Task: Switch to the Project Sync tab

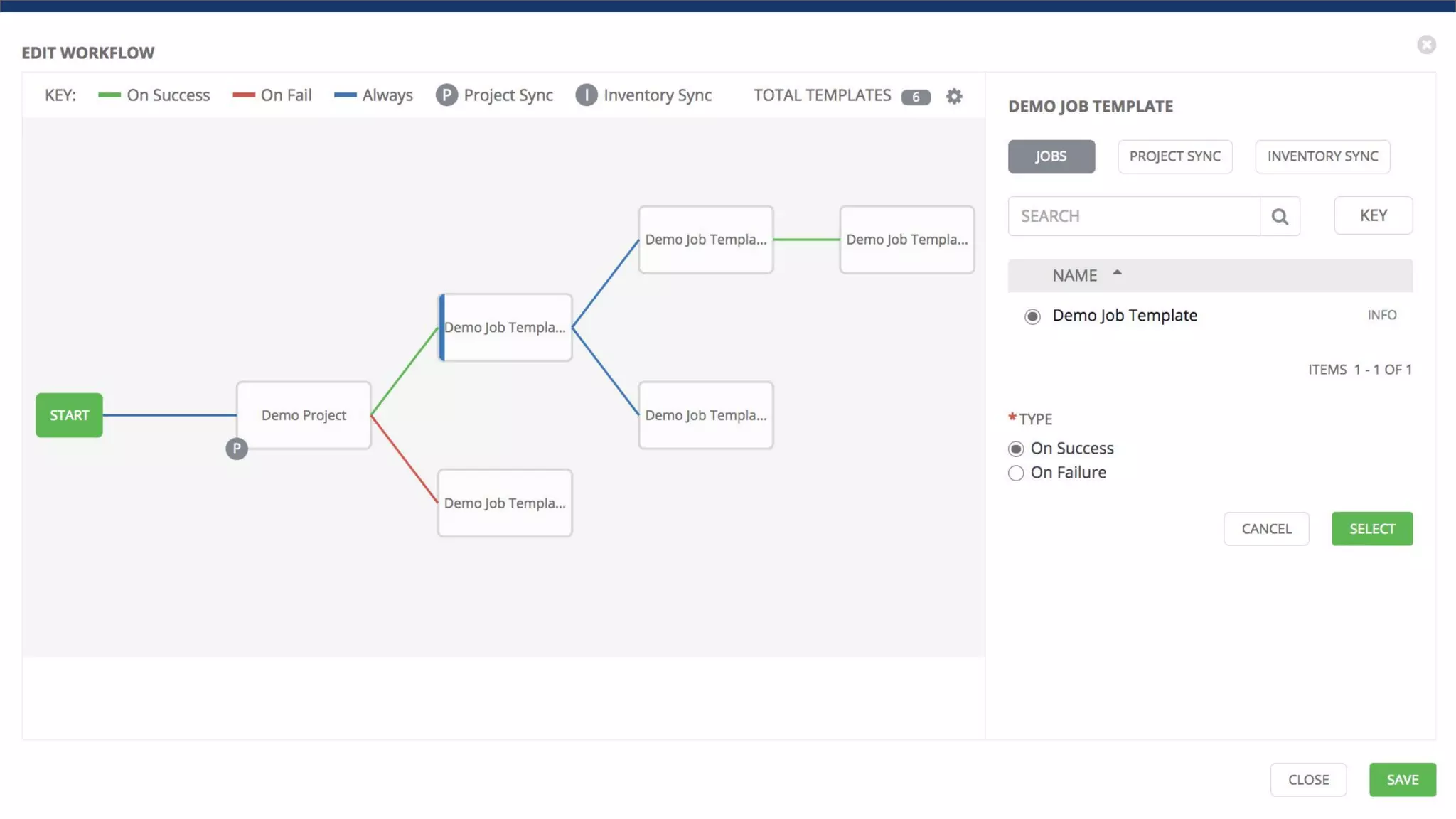Action: [x=1174, y=156]
